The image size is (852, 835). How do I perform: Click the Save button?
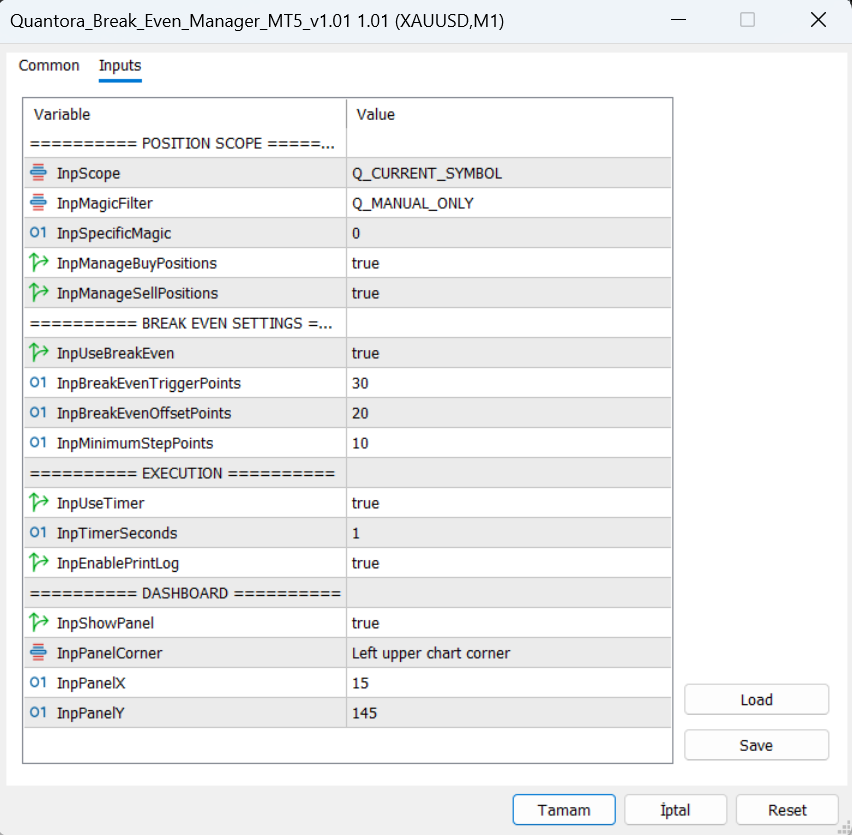[x=756, y=745]
